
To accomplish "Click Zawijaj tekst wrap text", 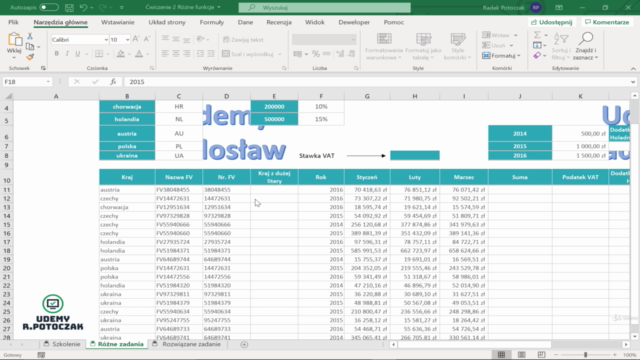I will [x=243, y=40].
